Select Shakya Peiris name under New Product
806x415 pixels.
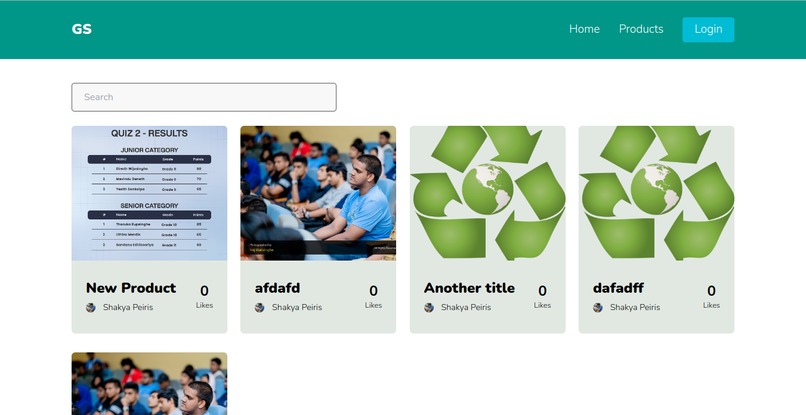coord(128,308)
